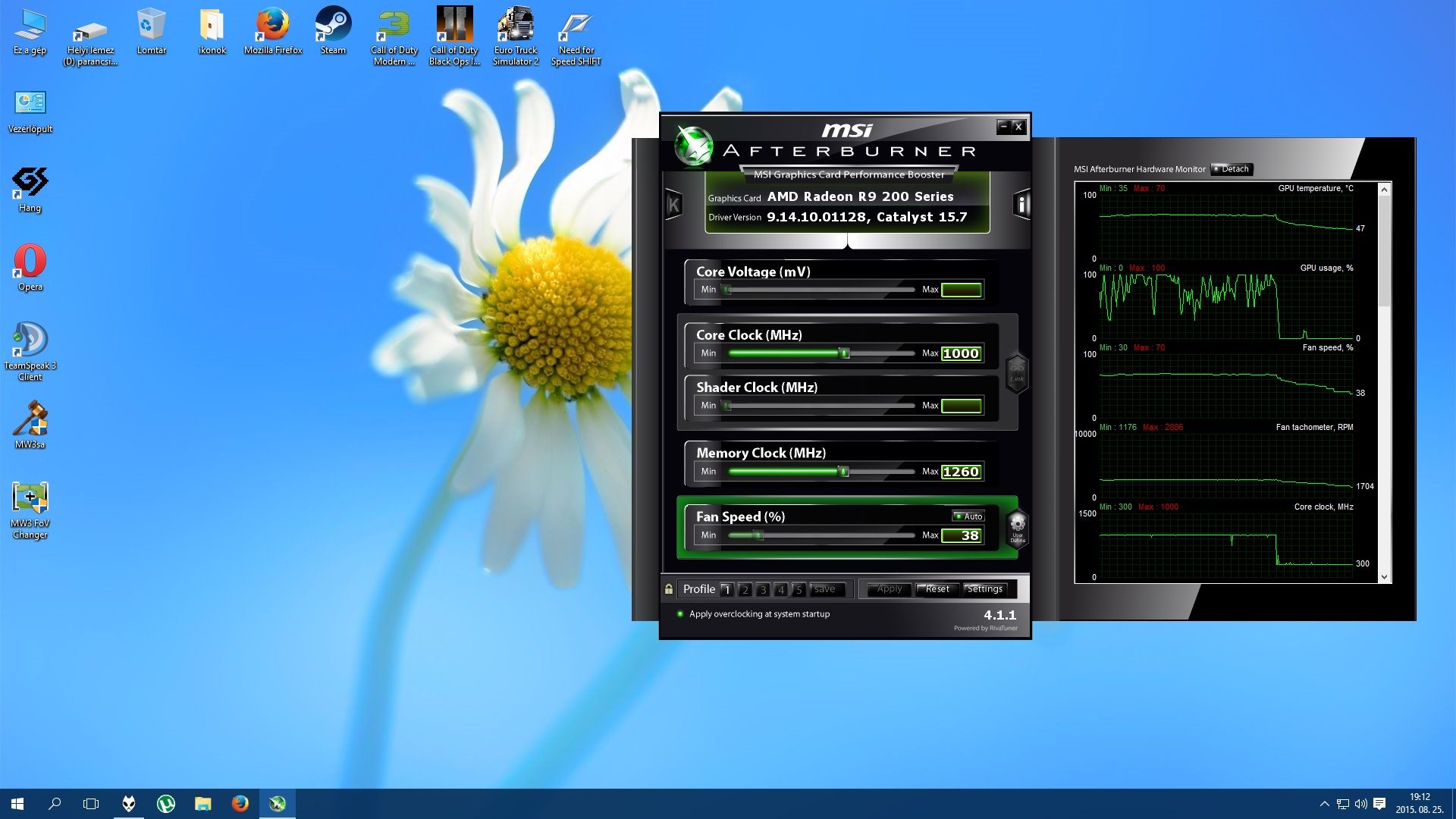Select Call of Duty Modern desktop shortcut
The image size is (1456, 819).
(394, 36)
